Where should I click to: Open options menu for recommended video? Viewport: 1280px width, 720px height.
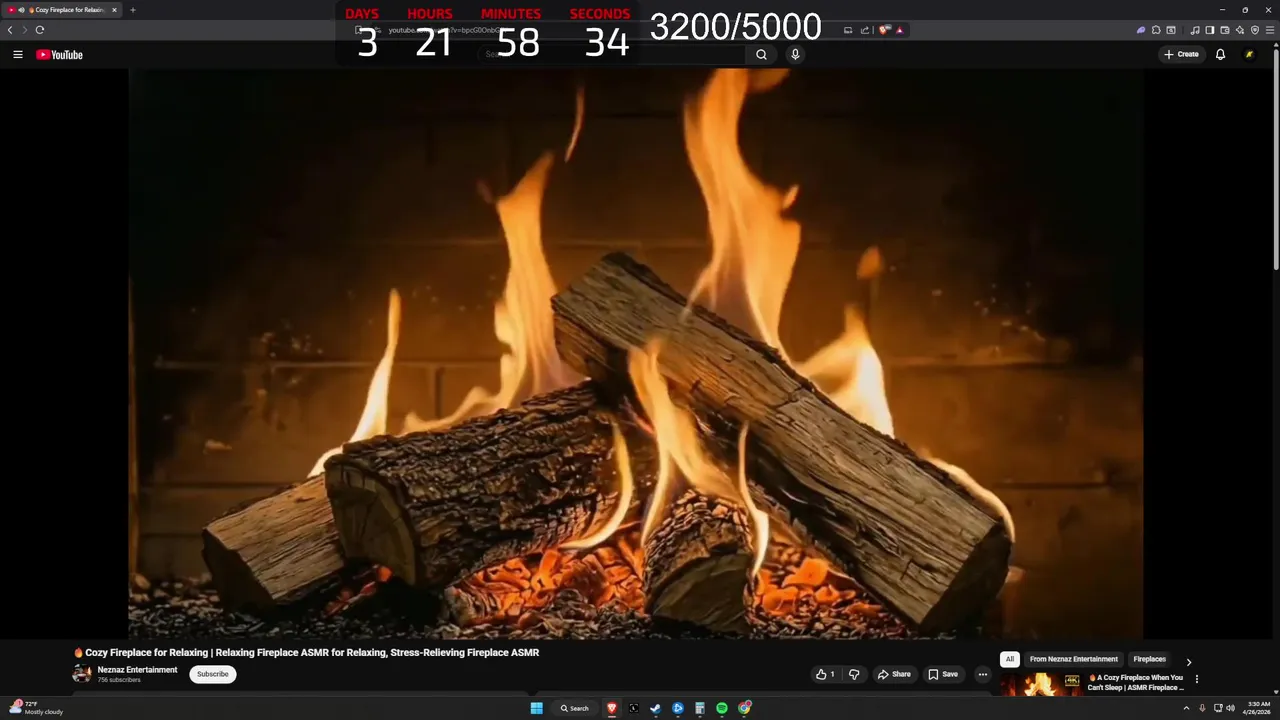click(1197, 679)
